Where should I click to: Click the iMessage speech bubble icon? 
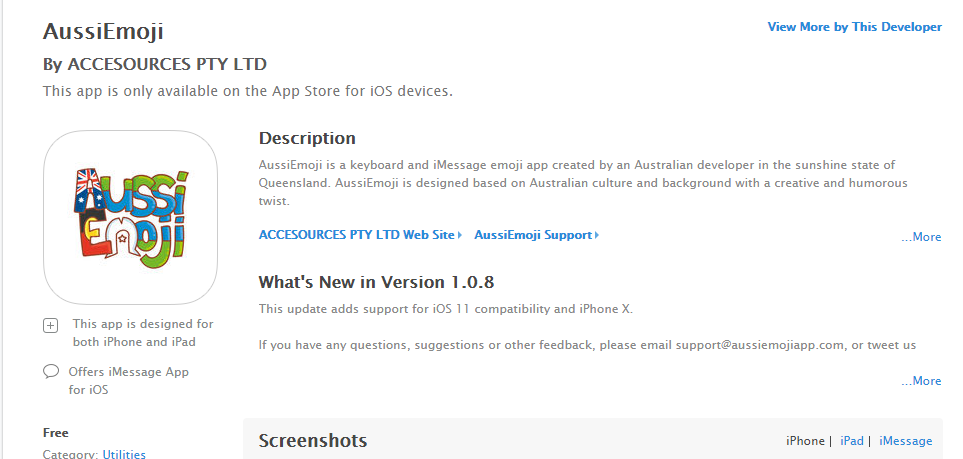point(51,371)
